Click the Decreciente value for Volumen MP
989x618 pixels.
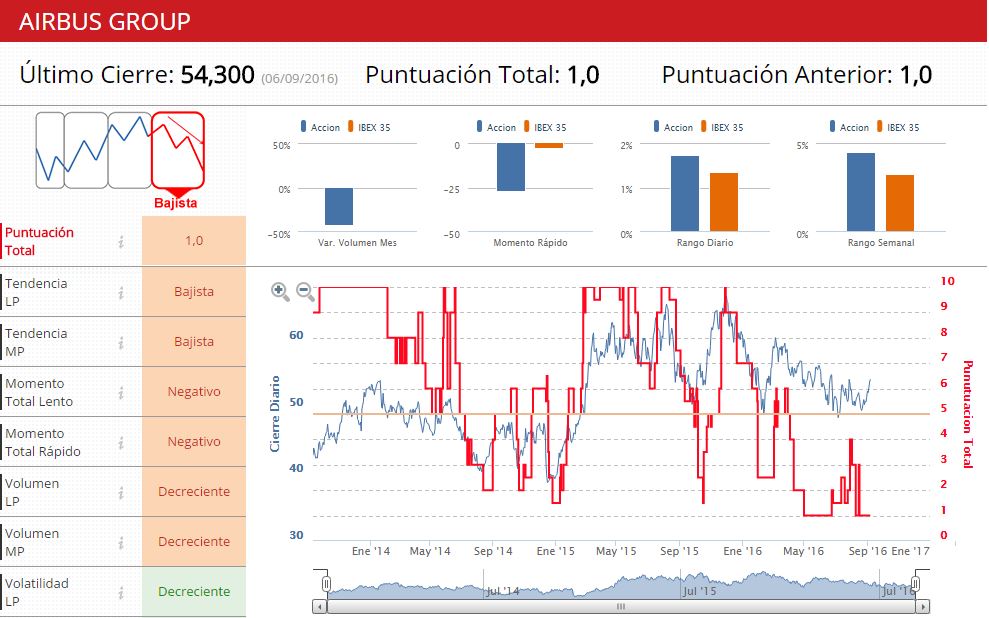coord(194,542)
